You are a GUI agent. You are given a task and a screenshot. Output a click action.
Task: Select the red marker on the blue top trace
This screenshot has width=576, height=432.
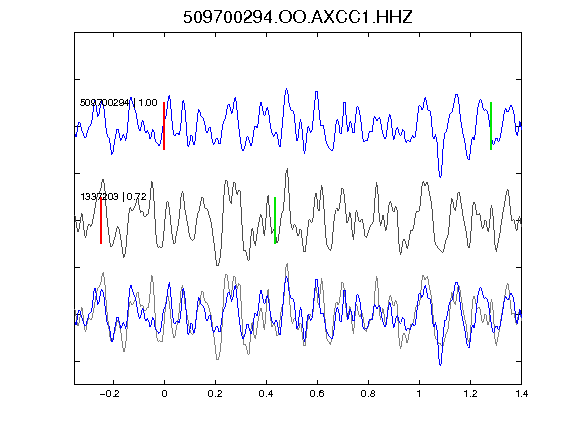pyautogui.click(x=164, y=126)
